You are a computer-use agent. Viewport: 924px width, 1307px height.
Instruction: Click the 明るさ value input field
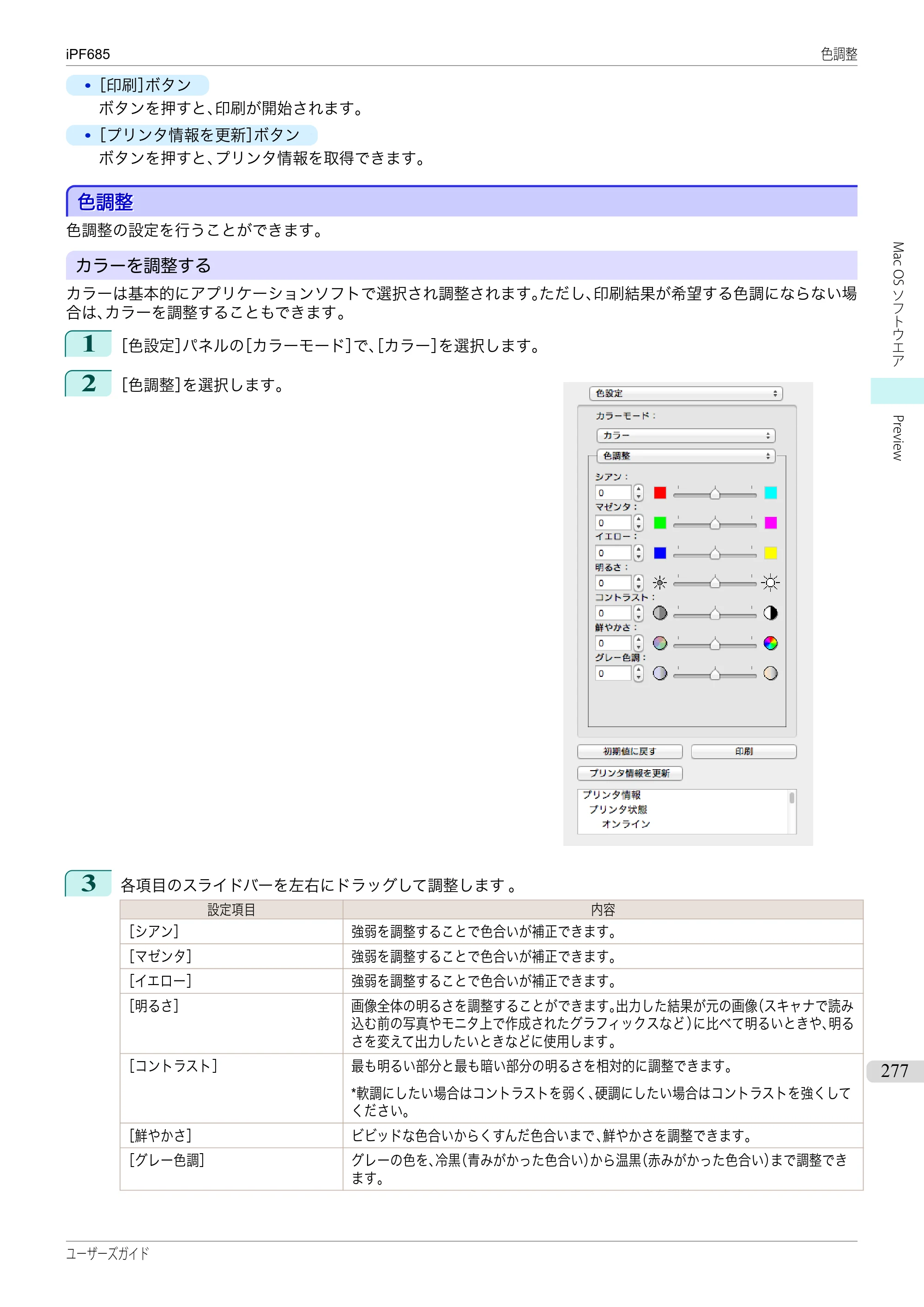tap(613, 583)
